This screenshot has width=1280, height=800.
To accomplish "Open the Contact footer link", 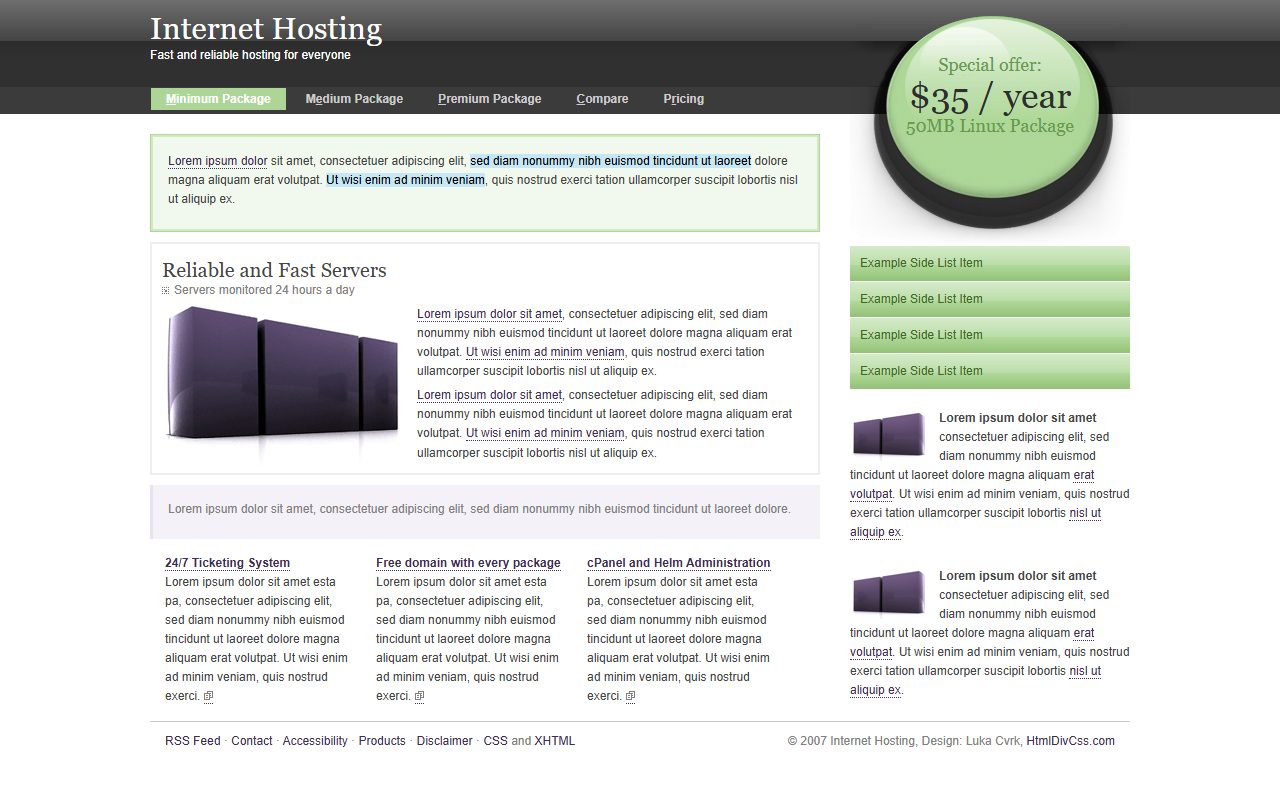I will 251,741.
